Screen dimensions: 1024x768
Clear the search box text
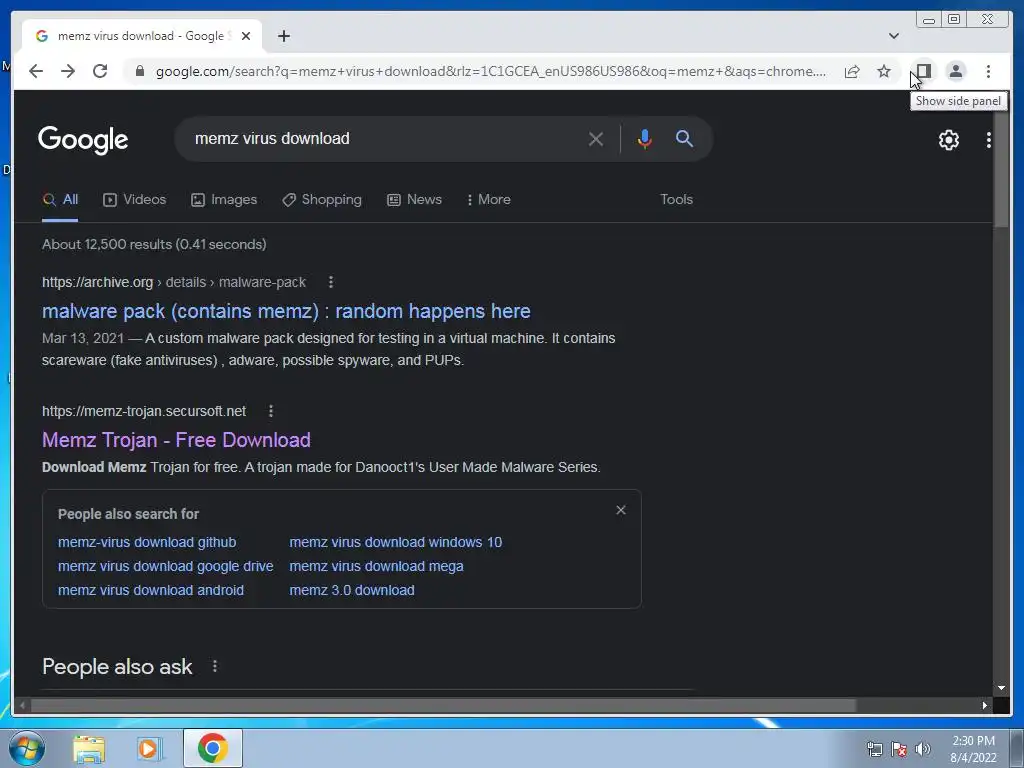click(x=596, y=138)
